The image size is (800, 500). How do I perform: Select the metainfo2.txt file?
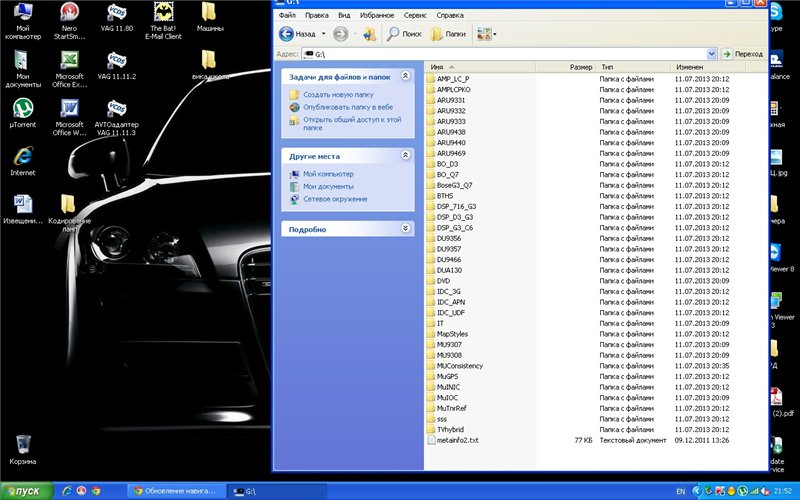coord(458,440)
